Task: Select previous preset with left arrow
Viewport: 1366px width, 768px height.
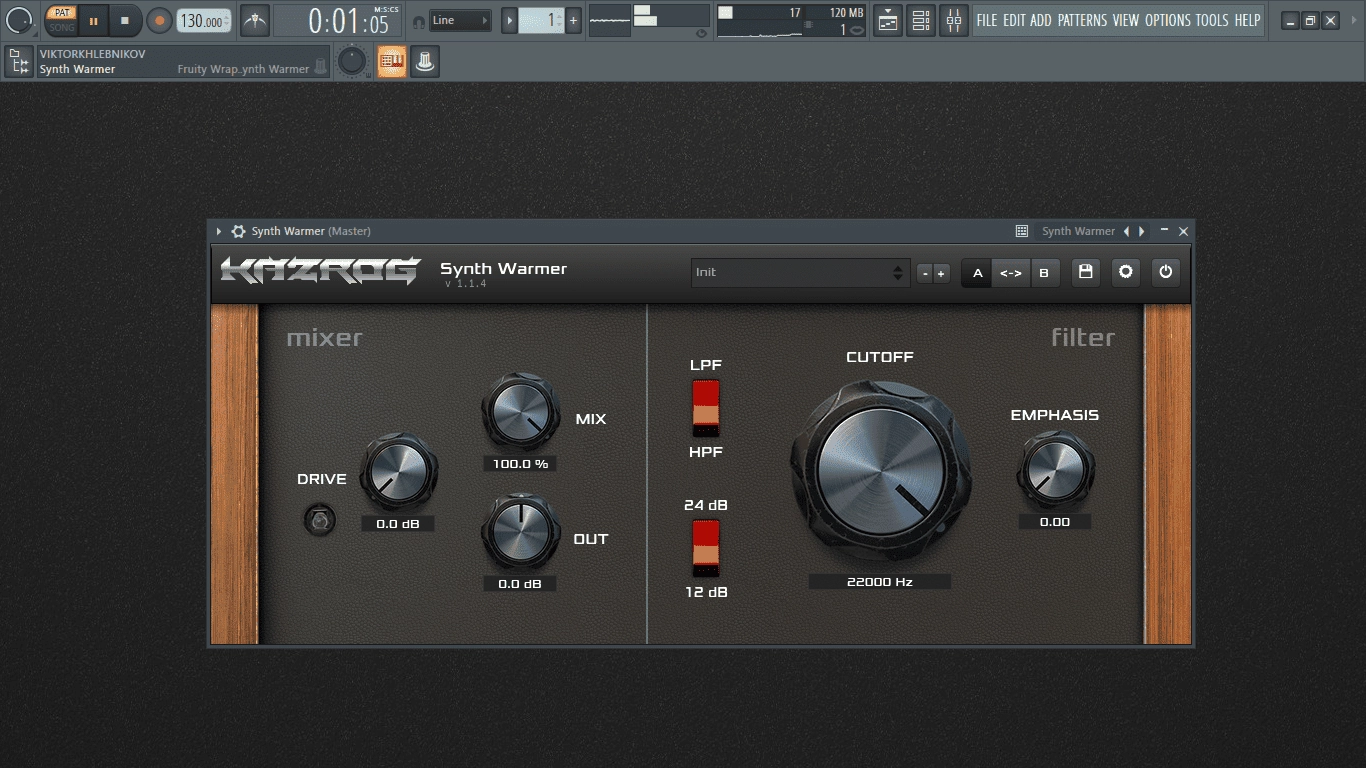Action: [x=1126, y=231]
